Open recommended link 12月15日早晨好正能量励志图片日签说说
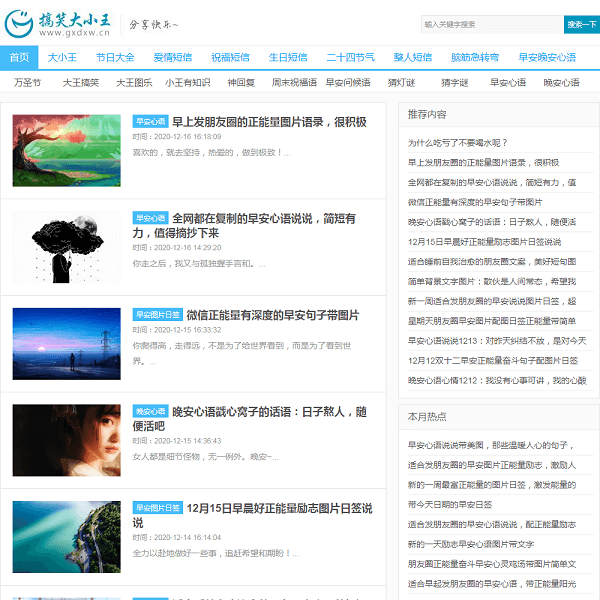The width and height of the screenshot is (600, 600). (484, 242)
